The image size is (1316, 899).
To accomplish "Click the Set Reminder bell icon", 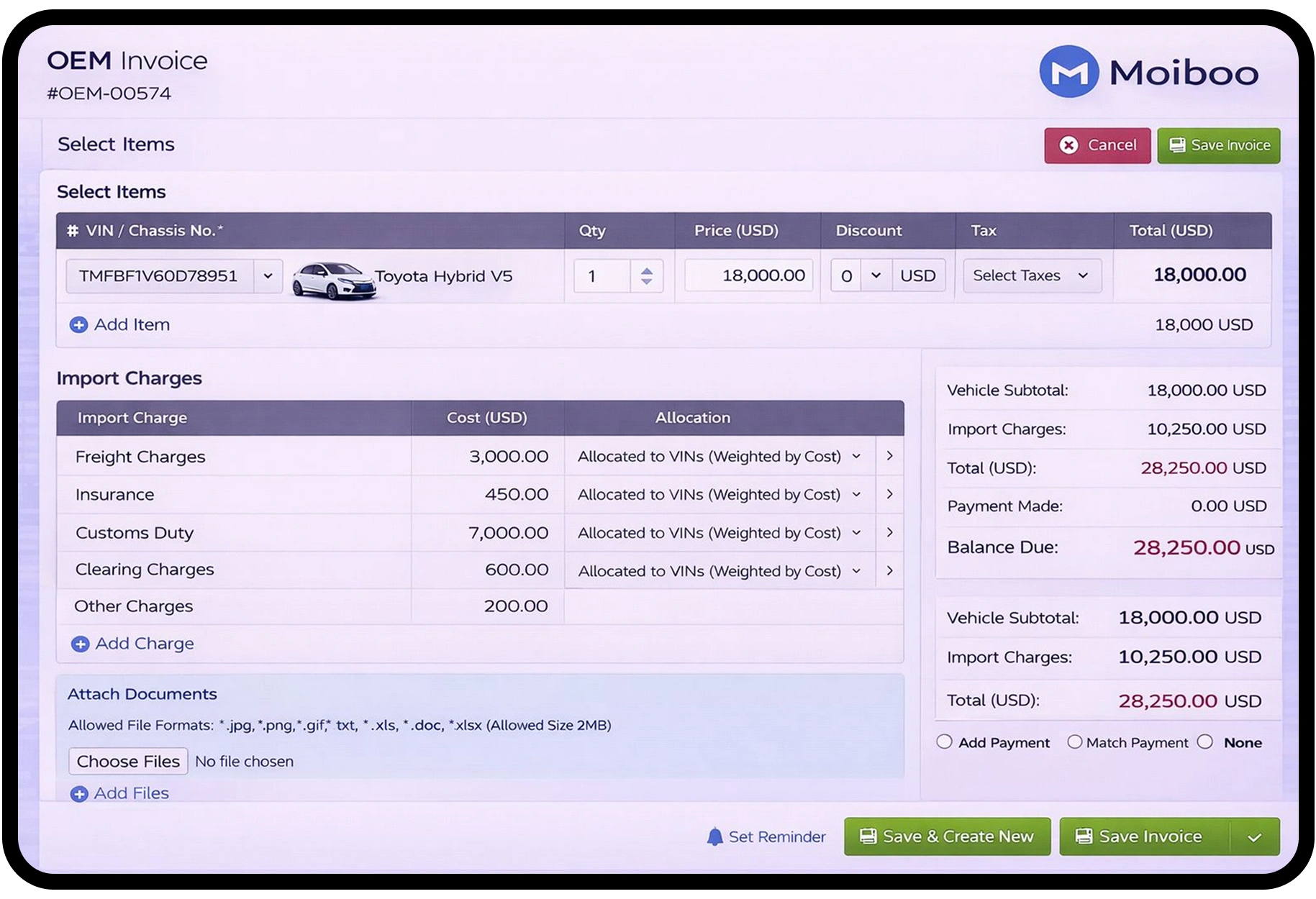I will click(714, 837).
